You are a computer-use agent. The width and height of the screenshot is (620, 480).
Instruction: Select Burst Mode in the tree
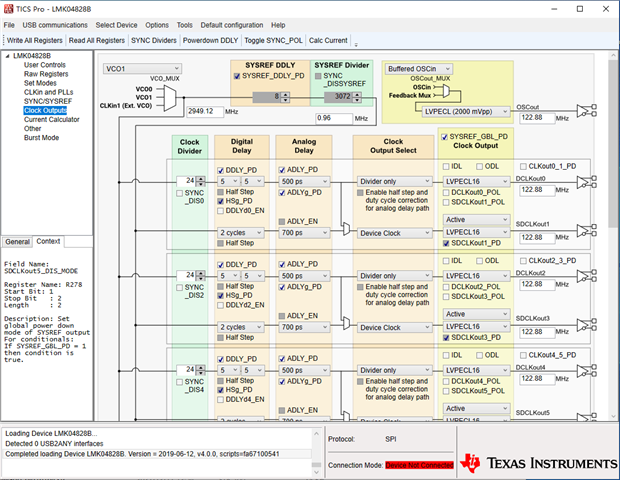(x=42, y=138)
